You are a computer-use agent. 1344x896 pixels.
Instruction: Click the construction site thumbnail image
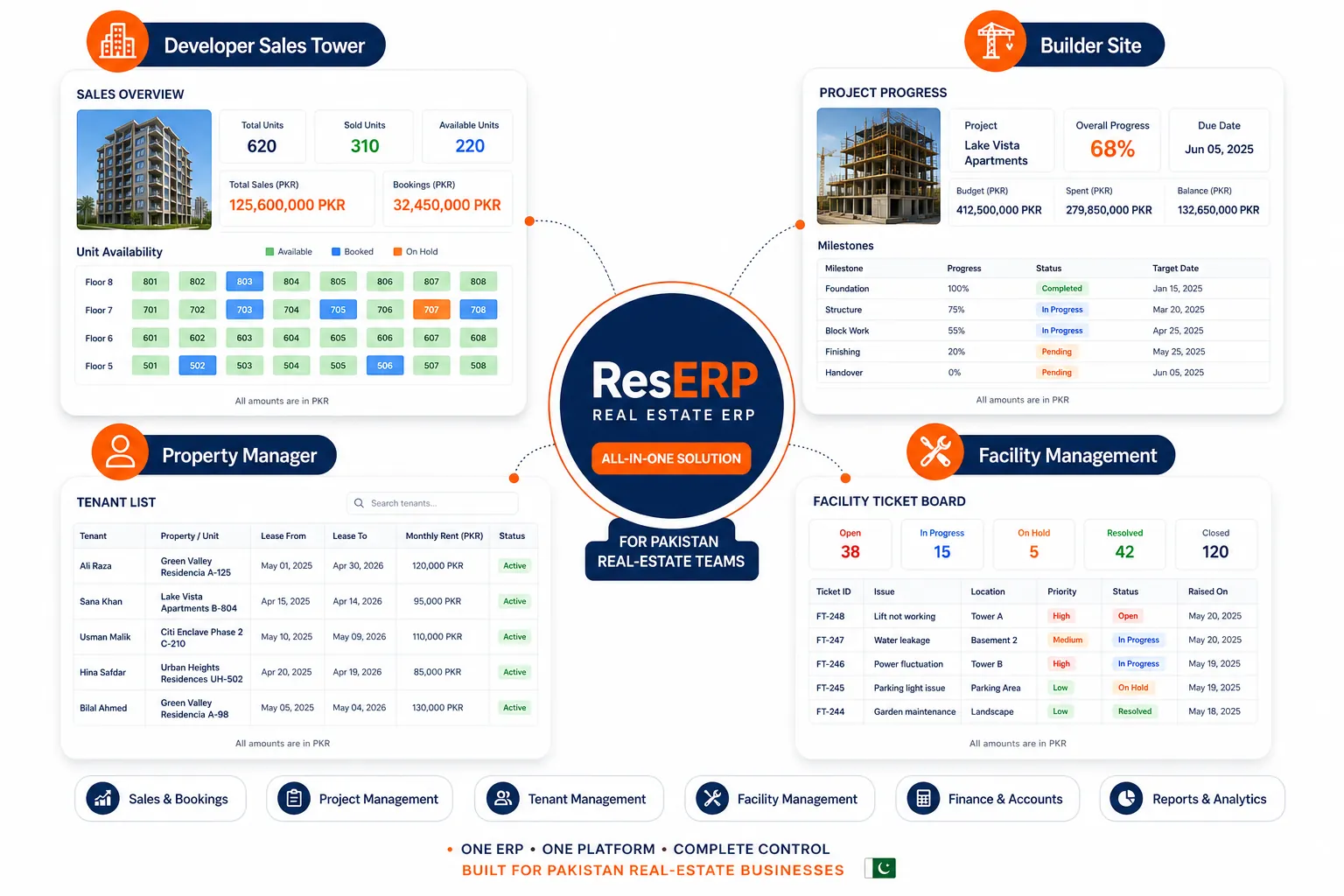pos(878,166)
